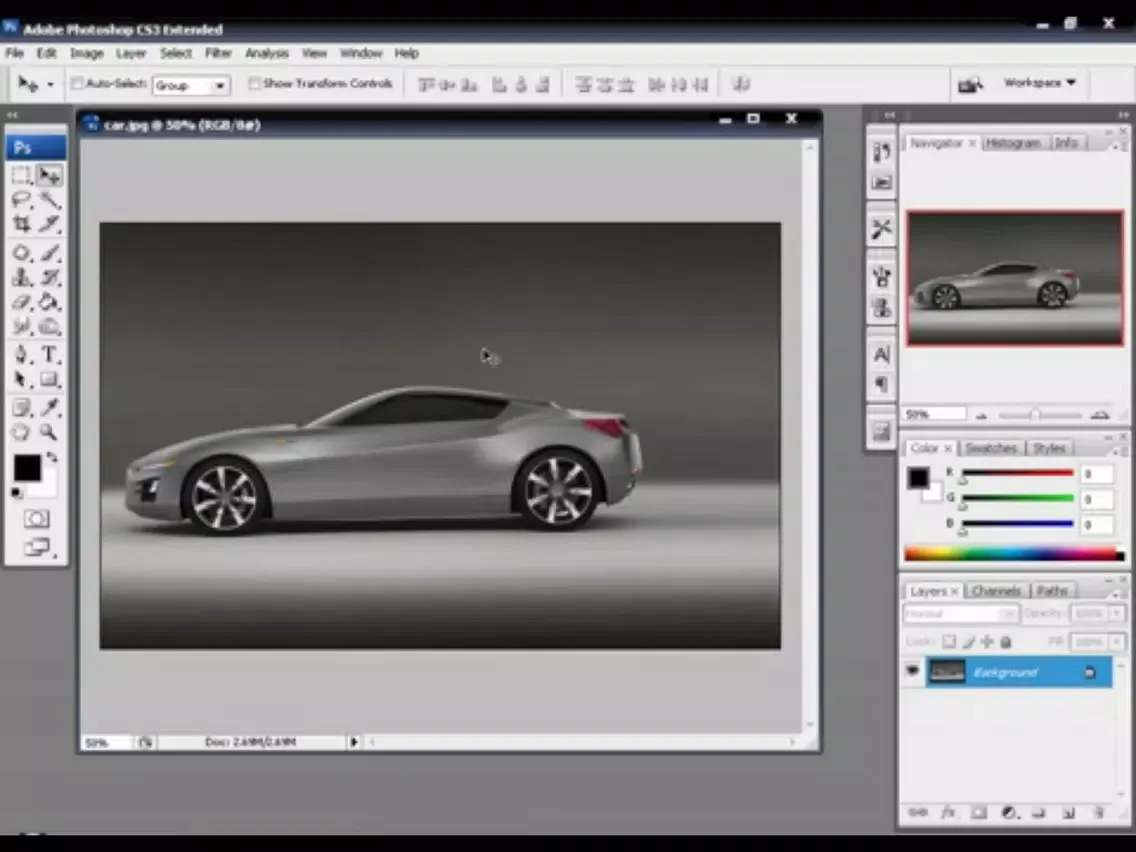Open the Fill slider arrow
The image size is (1136, 852).
click(1116, 642)
